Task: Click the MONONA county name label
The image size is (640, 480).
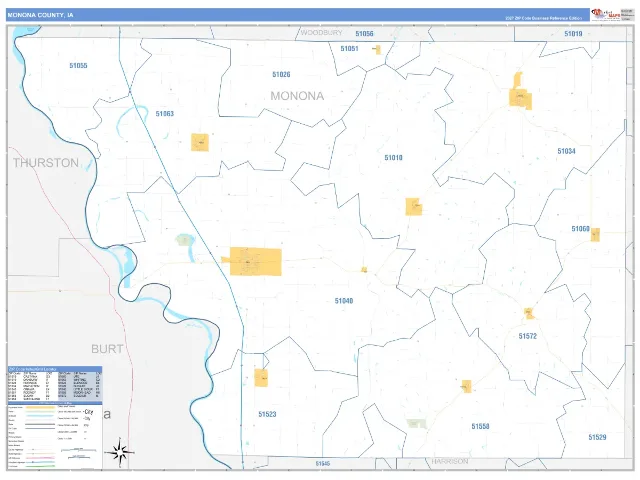Action: (297, 96)
